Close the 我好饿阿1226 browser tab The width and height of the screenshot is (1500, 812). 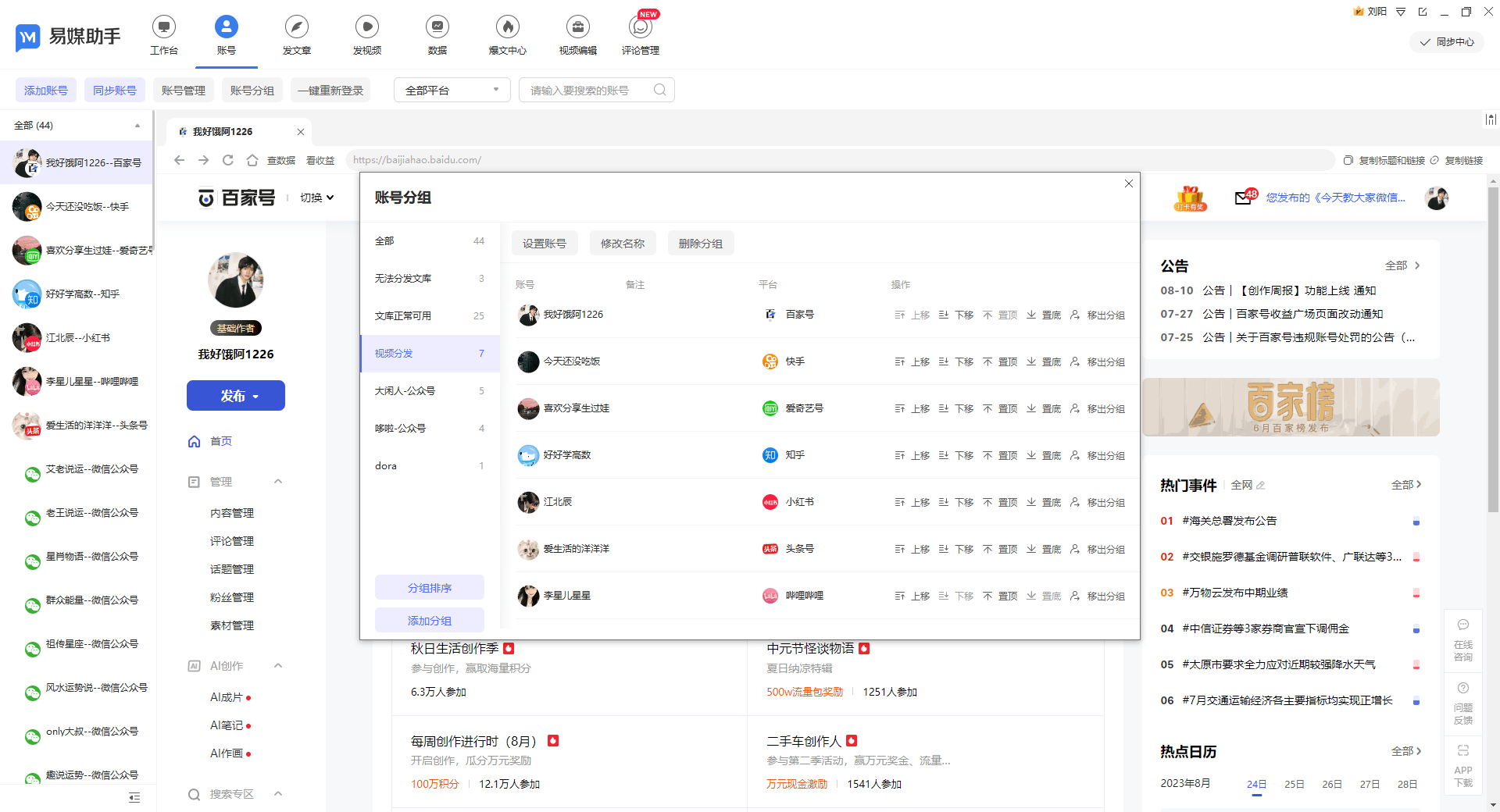301,132
